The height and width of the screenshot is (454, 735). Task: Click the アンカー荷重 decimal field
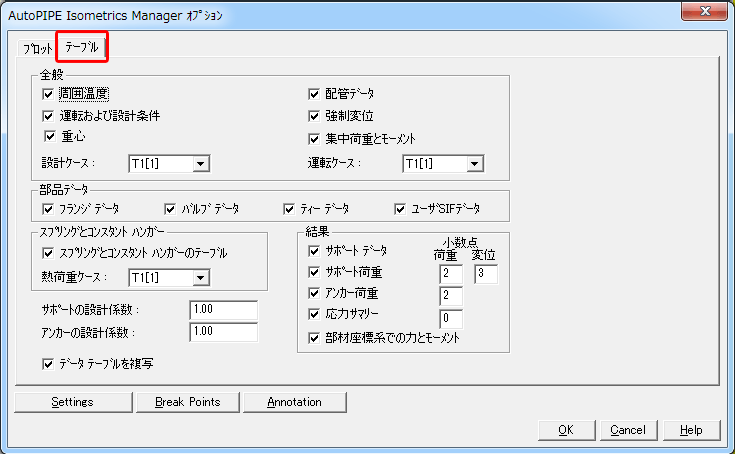[451, 296]
